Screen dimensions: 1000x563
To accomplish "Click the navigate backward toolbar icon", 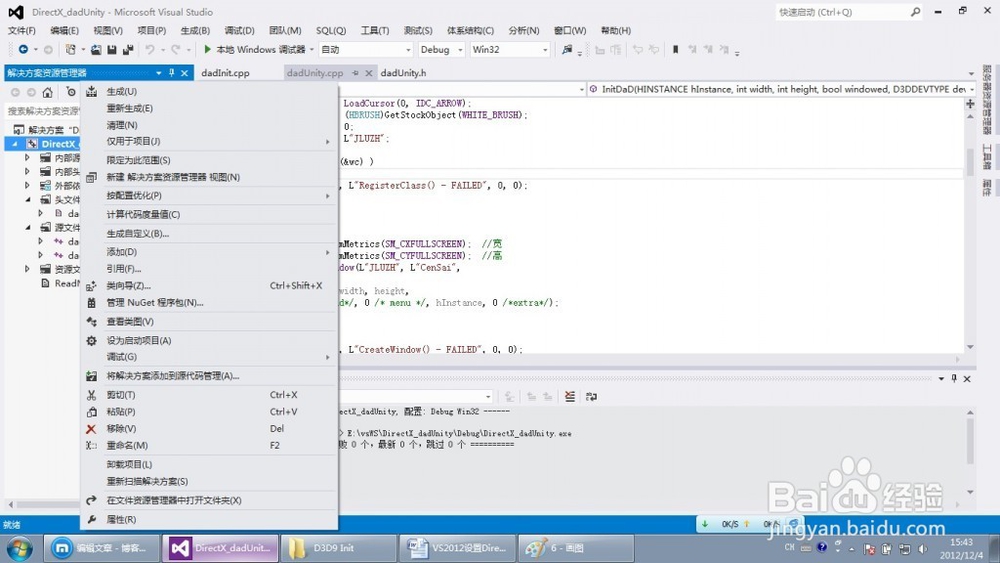I will pos(23,49).
